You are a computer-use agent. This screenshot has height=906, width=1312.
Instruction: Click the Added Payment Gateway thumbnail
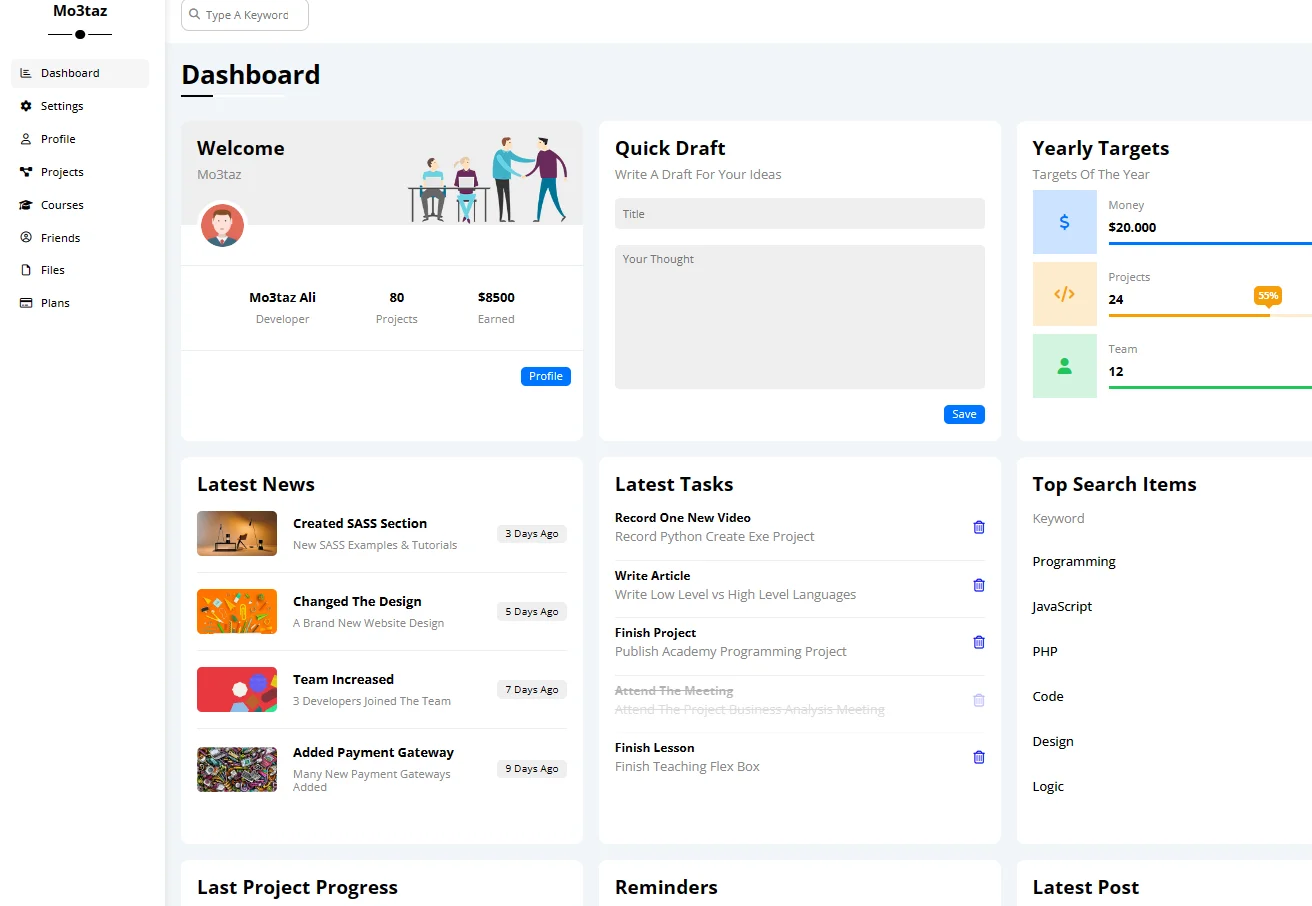(237, 769)
